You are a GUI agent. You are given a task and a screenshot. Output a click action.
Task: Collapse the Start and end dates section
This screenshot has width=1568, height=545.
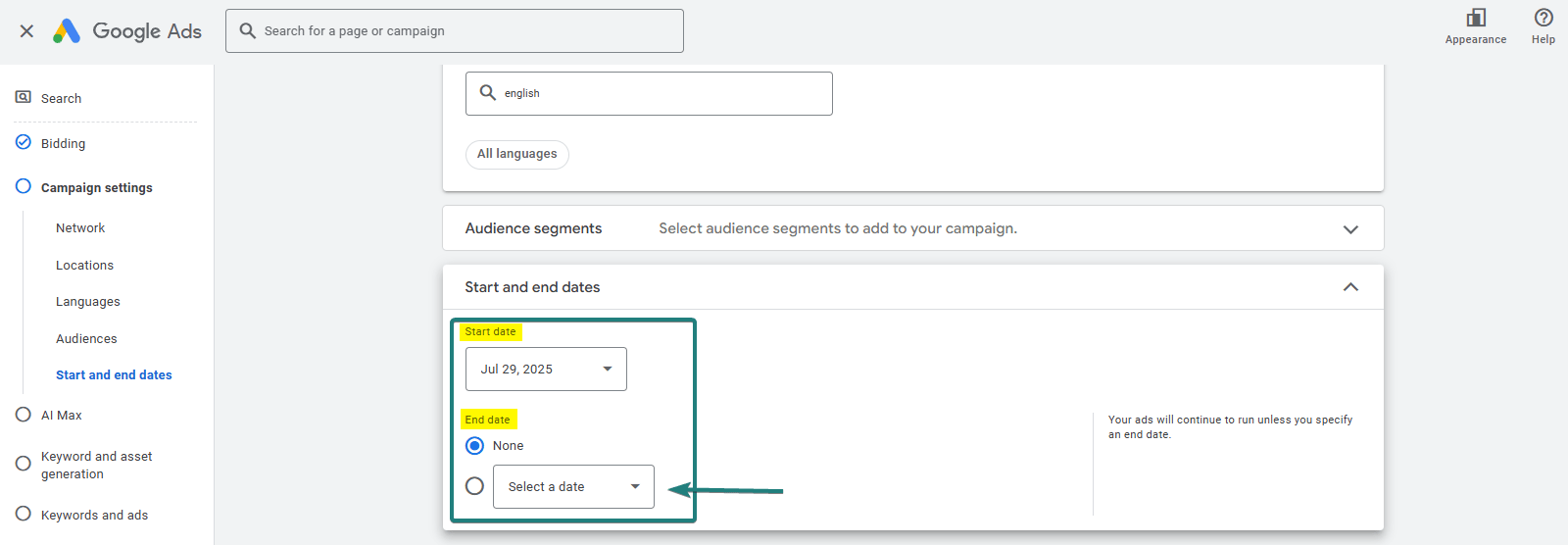point(1349,287)
